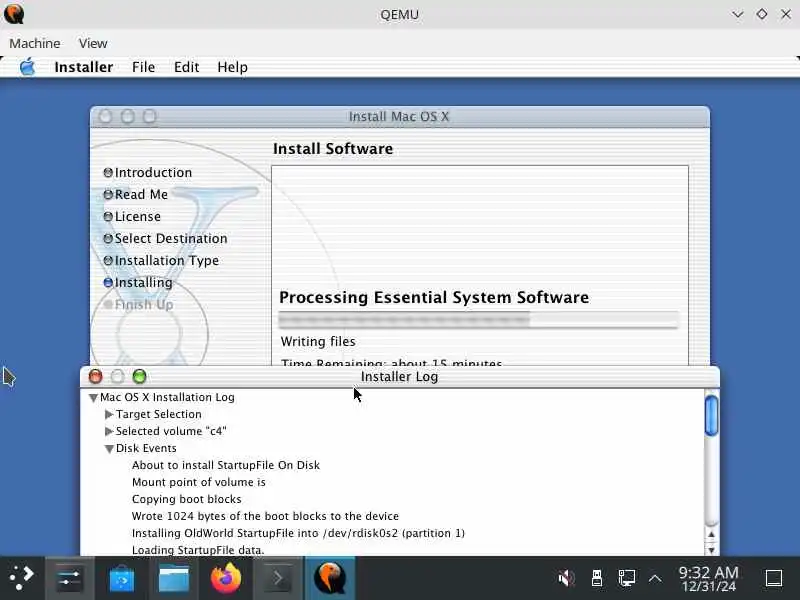Image resolution: width=800 pixels, height=600 pixels.
Task: Select the License step
Action: [x=138, y=216]
